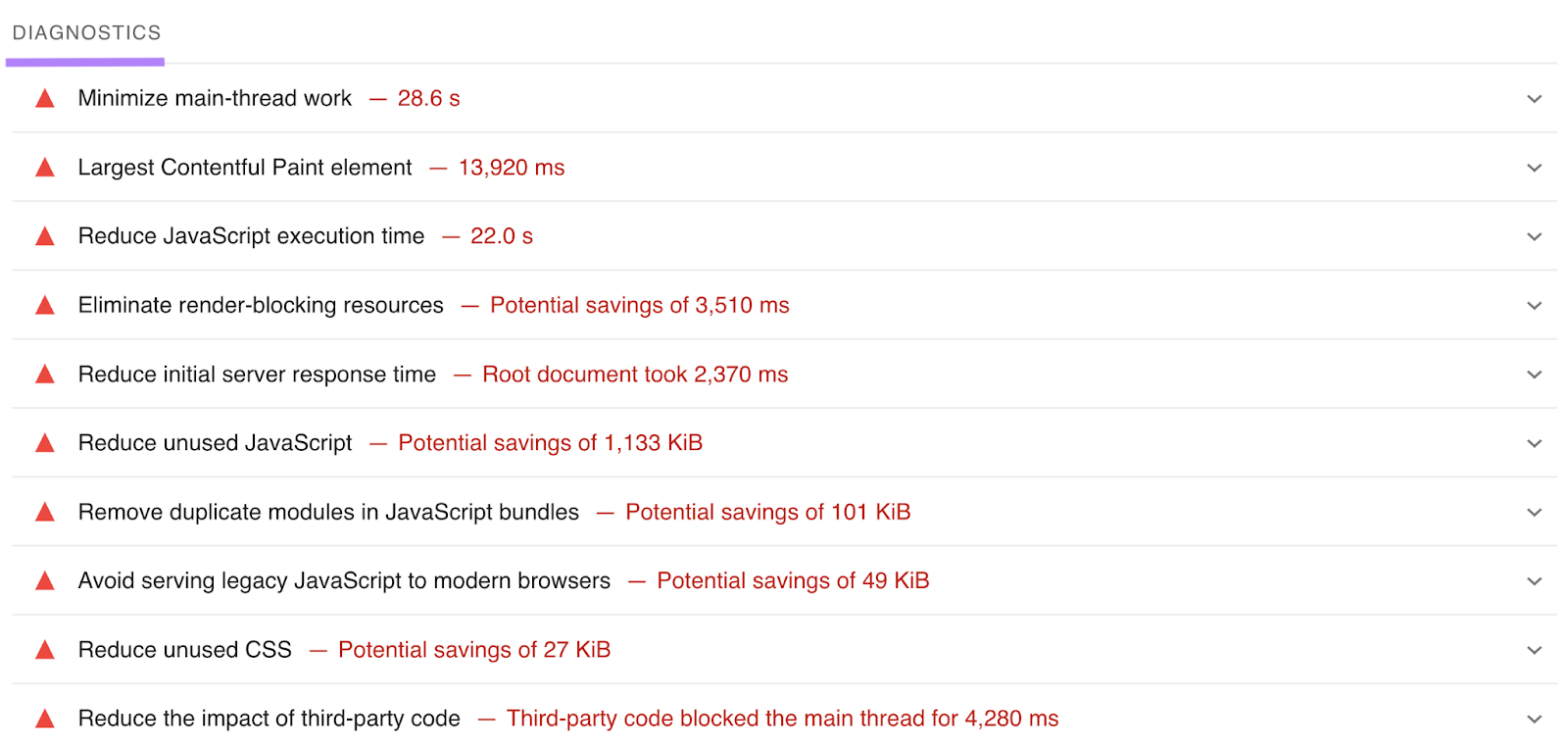The width and height of the screenshot is (1568, 749).
Task: Click the warning icon beside Reduce unused CSS
Action: [45, 649]
